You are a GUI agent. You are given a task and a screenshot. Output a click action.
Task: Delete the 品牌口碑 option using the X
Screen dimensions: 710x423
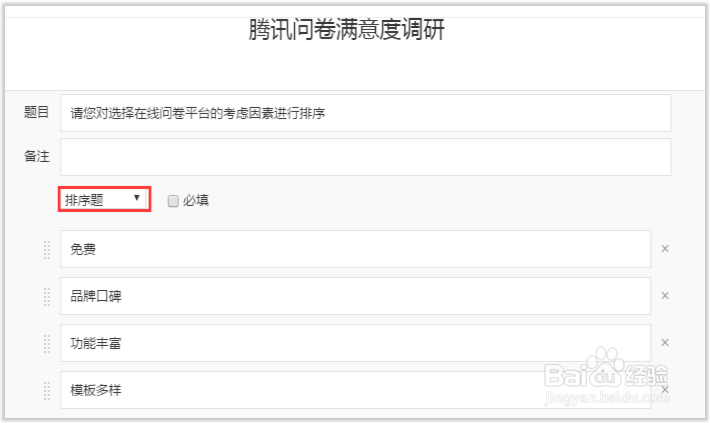665,296
